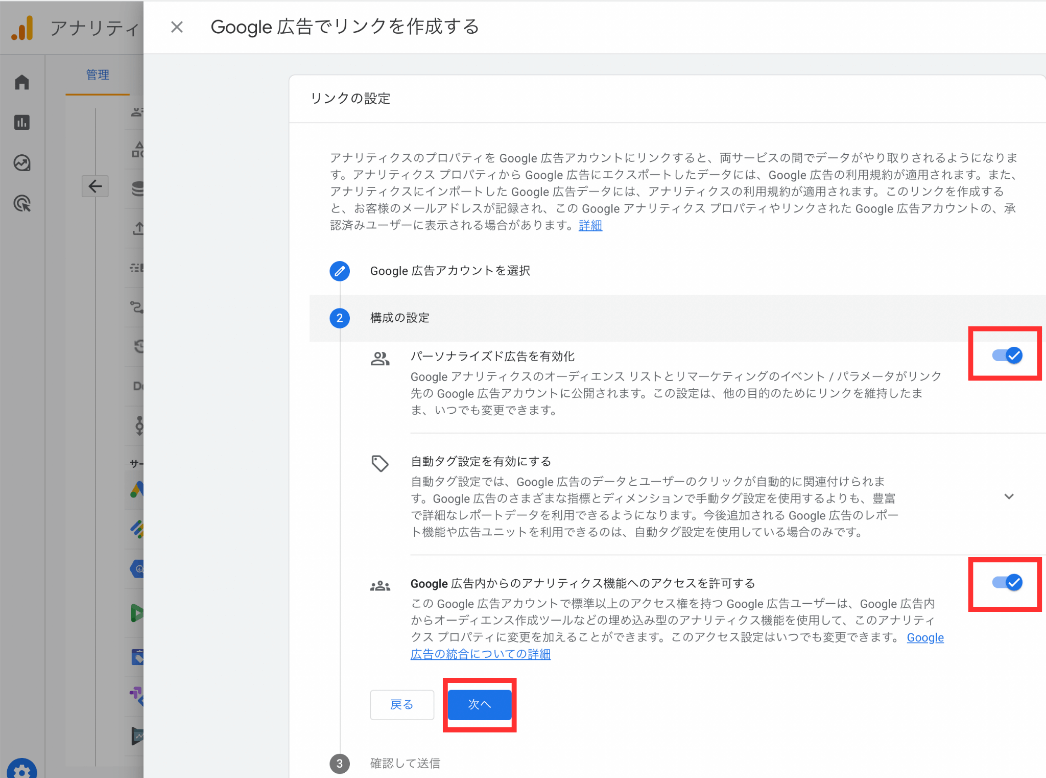Toggle the アナリティクス機能へのアクセスを許可する switch
The height and width of the screenshot is (778, 1046).
coord(1007,582)
